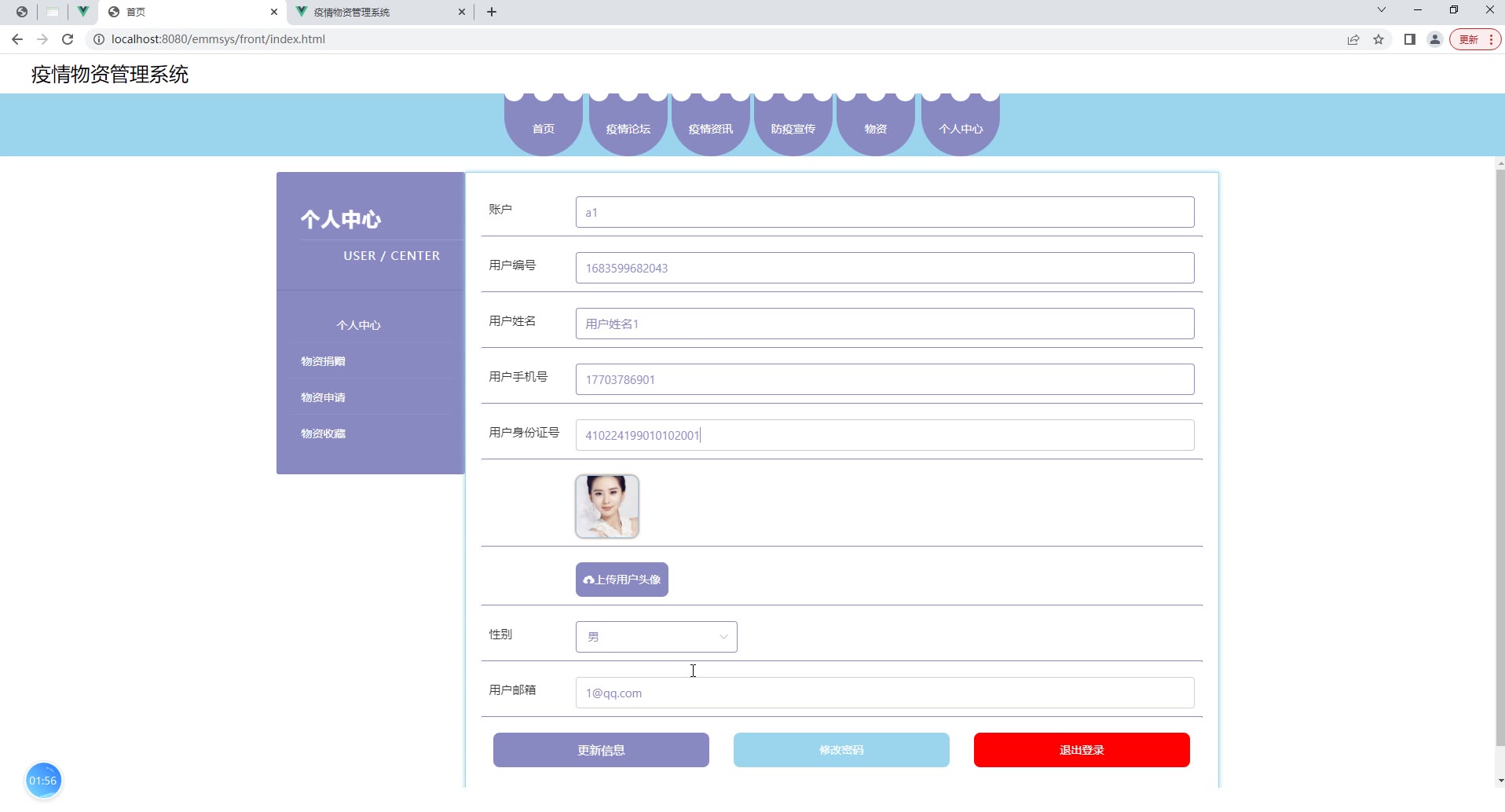Click the blue 01:56 timer badge

(43, 781)
